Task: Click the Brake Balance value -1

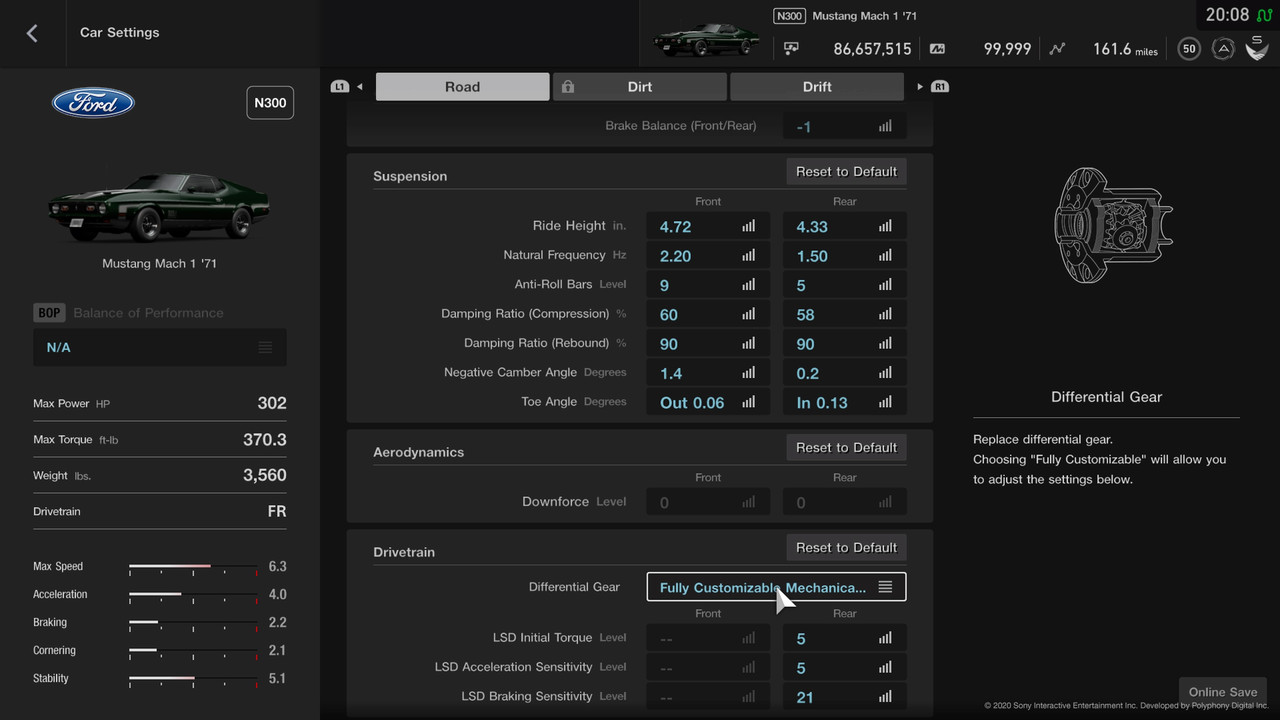Action: point(803,127)
